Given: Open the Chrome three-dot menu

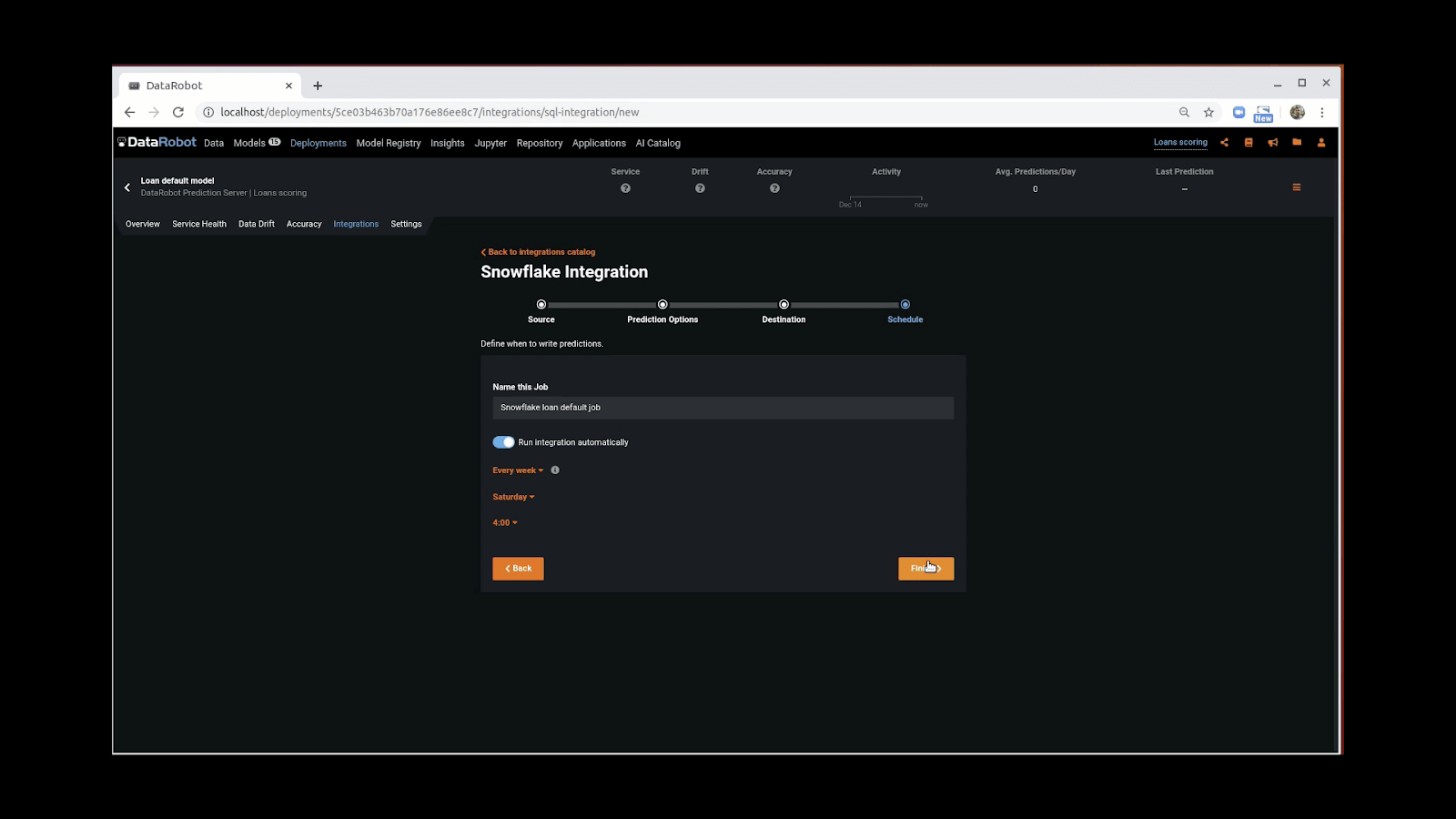Looking at the screenshot, I should (1322, 112).
